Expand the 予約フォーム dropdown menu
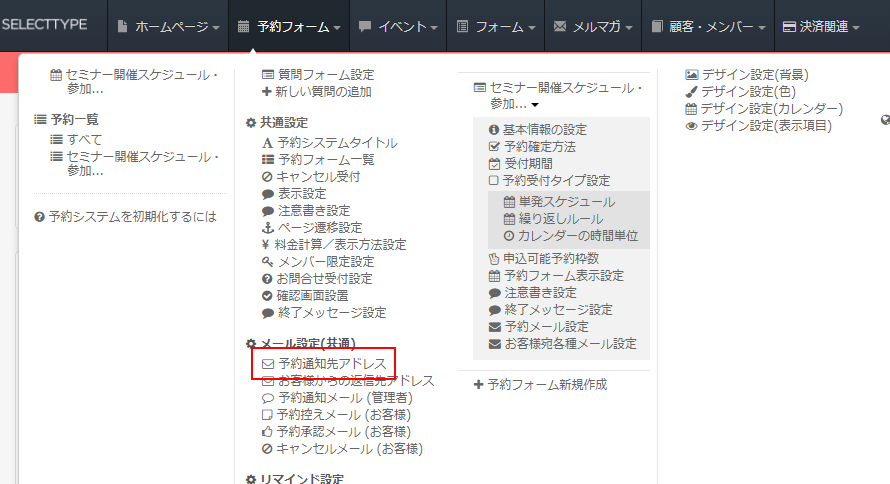The height and width of the screenshot is (484, 890). 290,27
